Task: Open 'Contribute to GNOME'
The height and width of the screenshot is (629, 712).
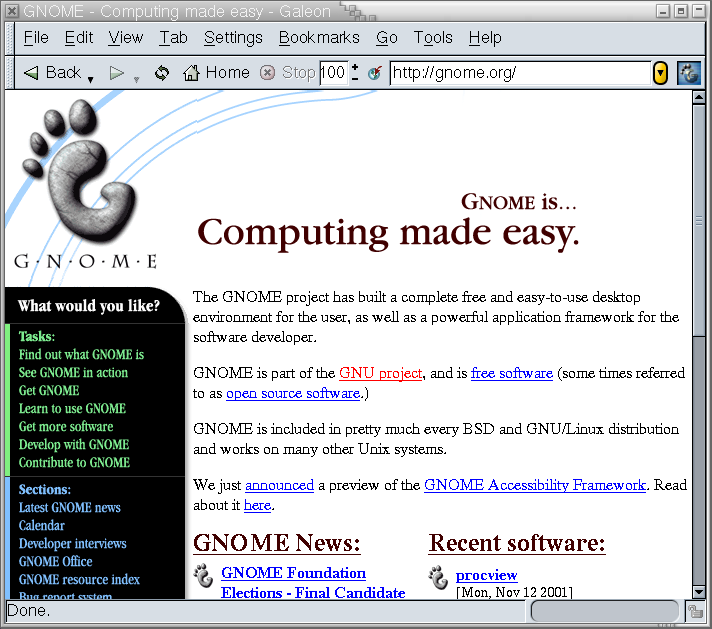Action: point(74,463)
